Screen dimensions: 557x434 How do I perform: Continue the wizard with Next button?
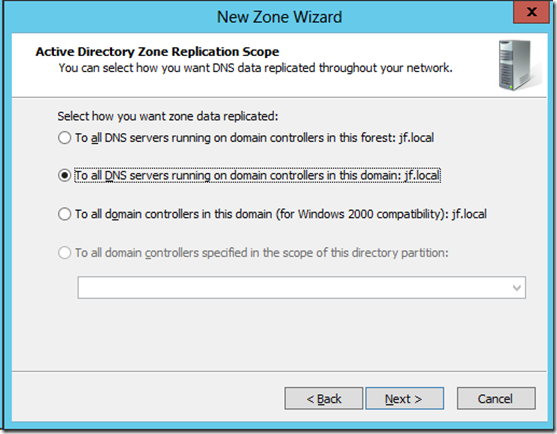[x=405, y=398]
